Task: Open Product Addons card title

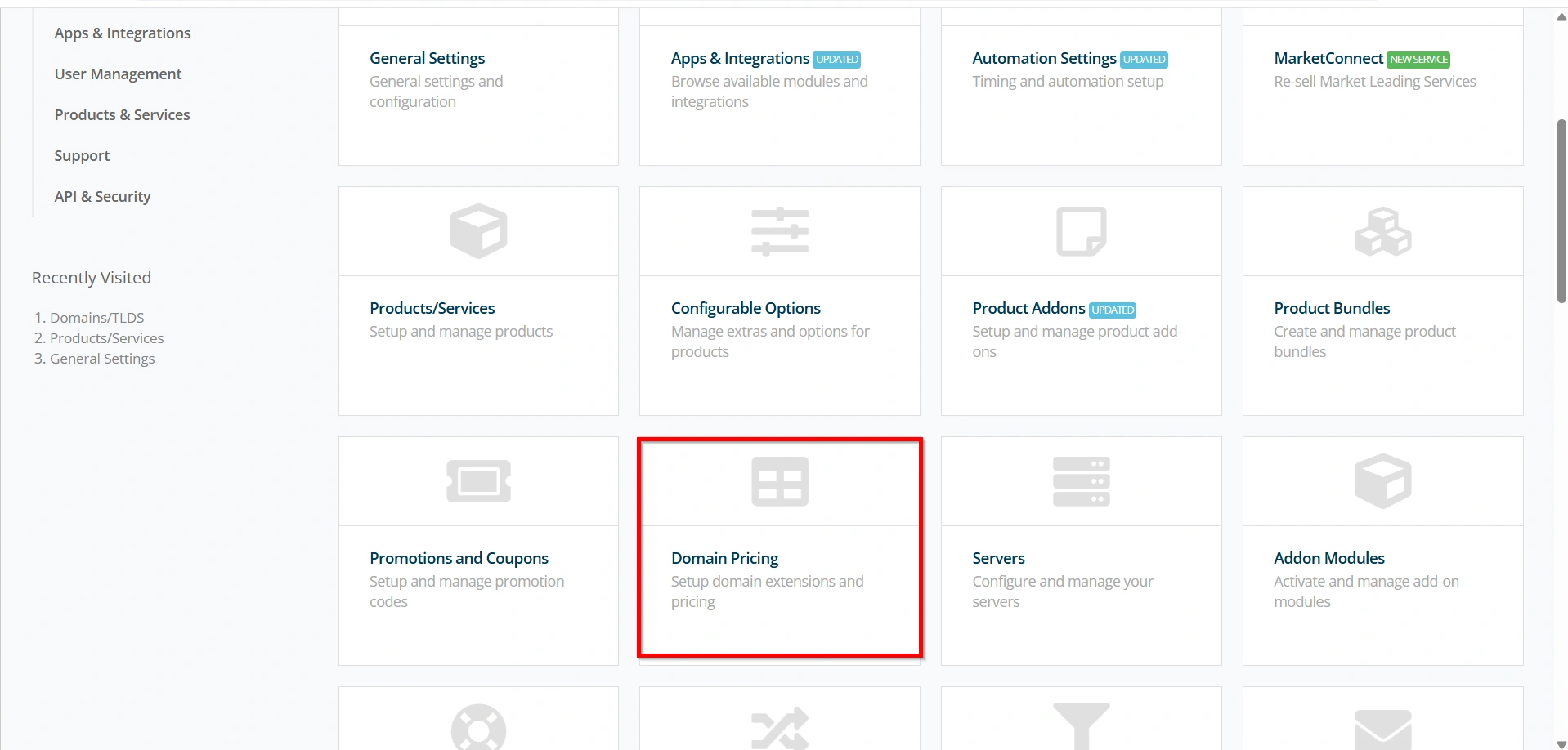Action: click(1028, 308)
